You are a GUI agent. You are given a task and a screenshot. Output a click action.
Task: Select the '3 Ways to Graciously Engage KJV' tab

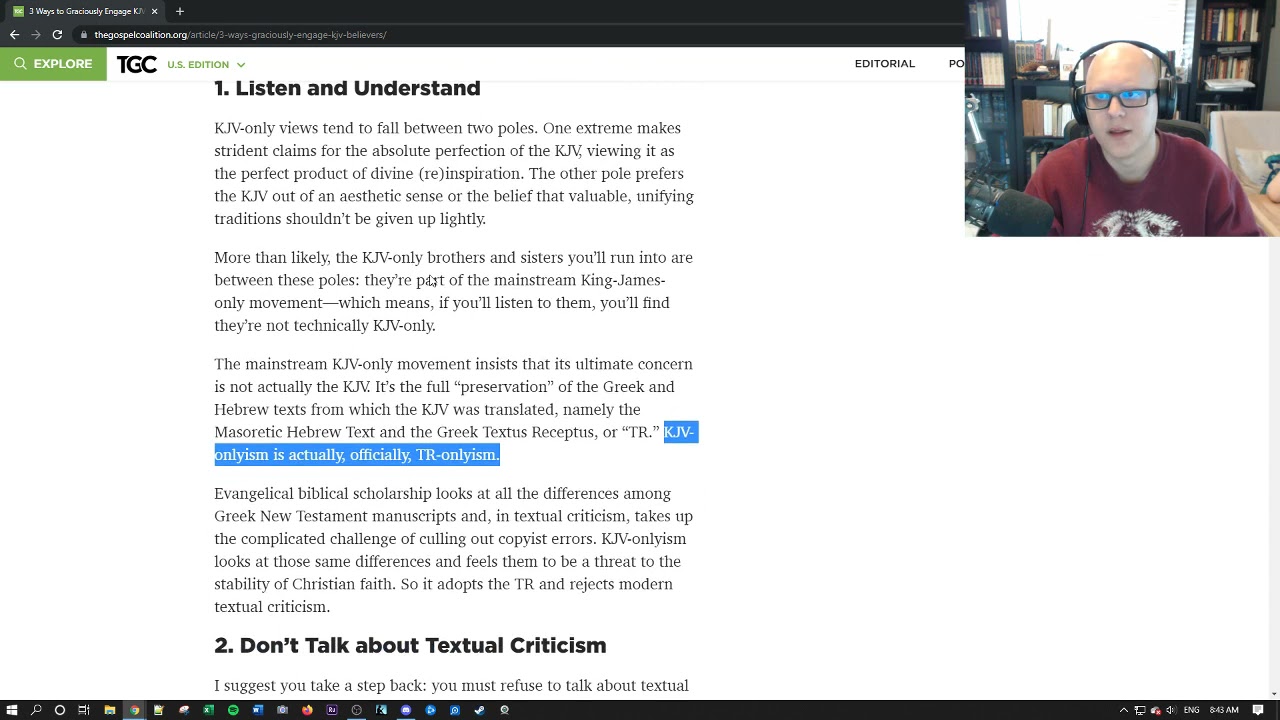[84, 11]
